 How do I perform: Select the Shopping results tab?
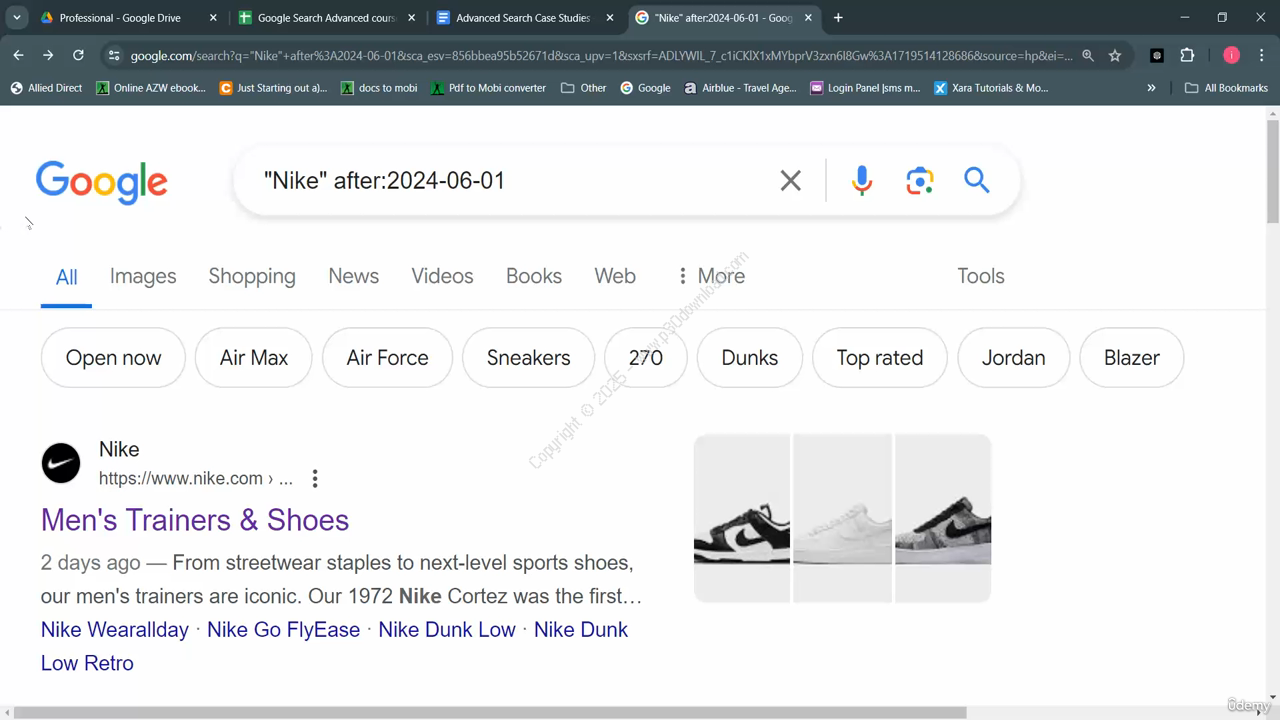pyautogui.click(x=252, y=276)
